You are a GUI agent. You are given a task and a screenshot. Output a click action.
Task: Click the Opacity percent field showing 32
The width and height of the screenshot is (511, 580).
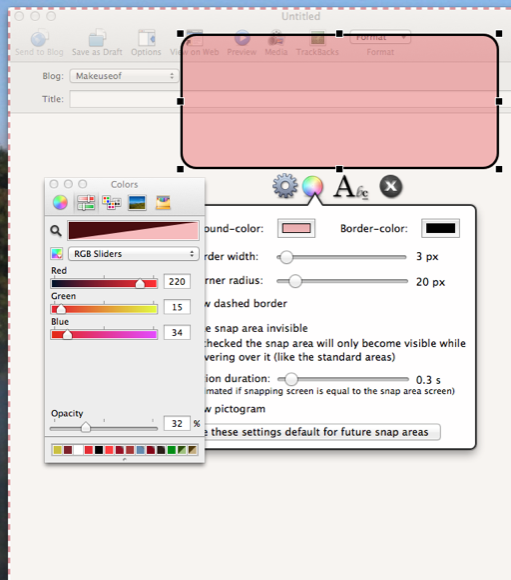point(177,423)
